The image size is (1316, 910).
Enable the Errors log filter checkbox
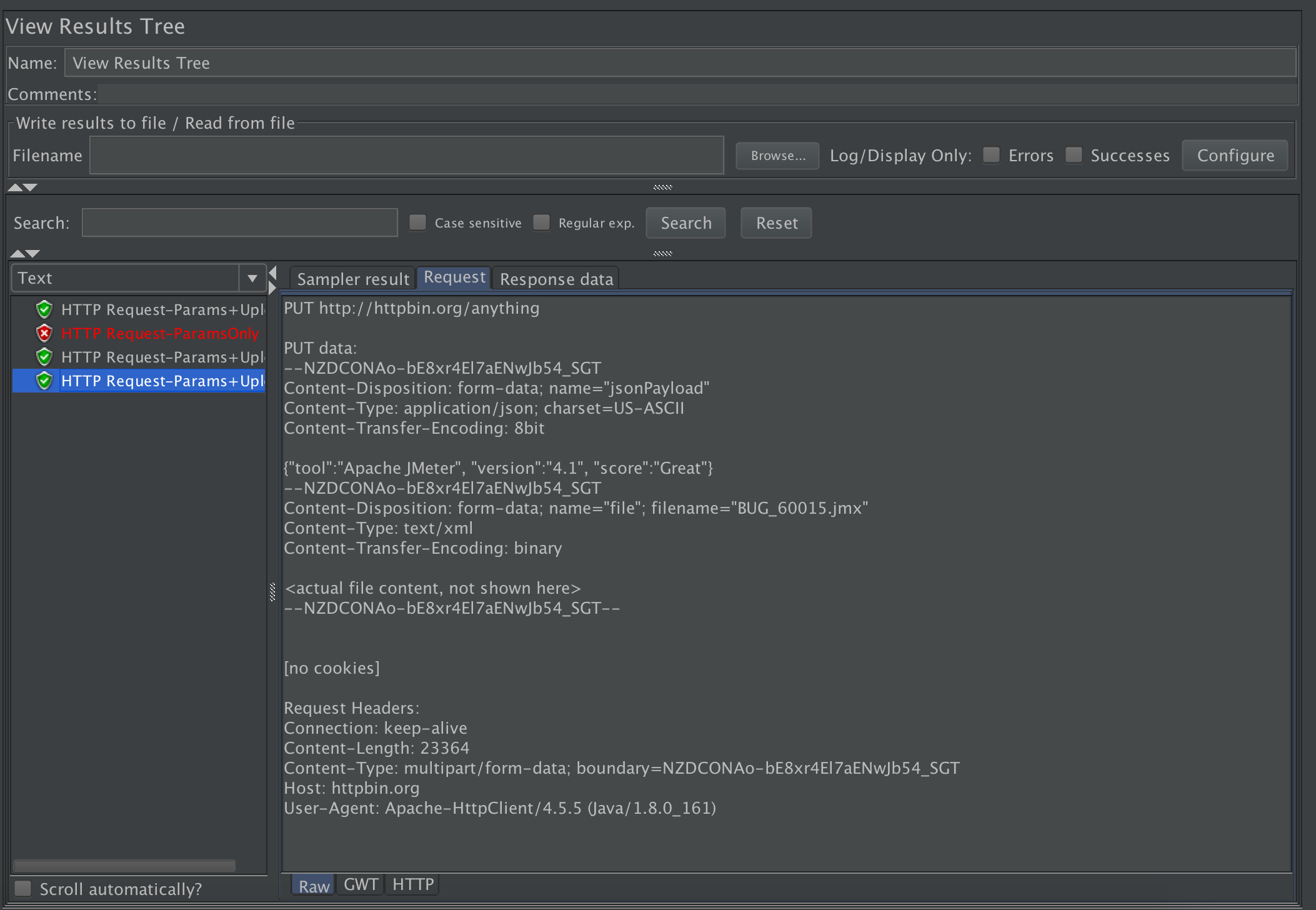990,154
